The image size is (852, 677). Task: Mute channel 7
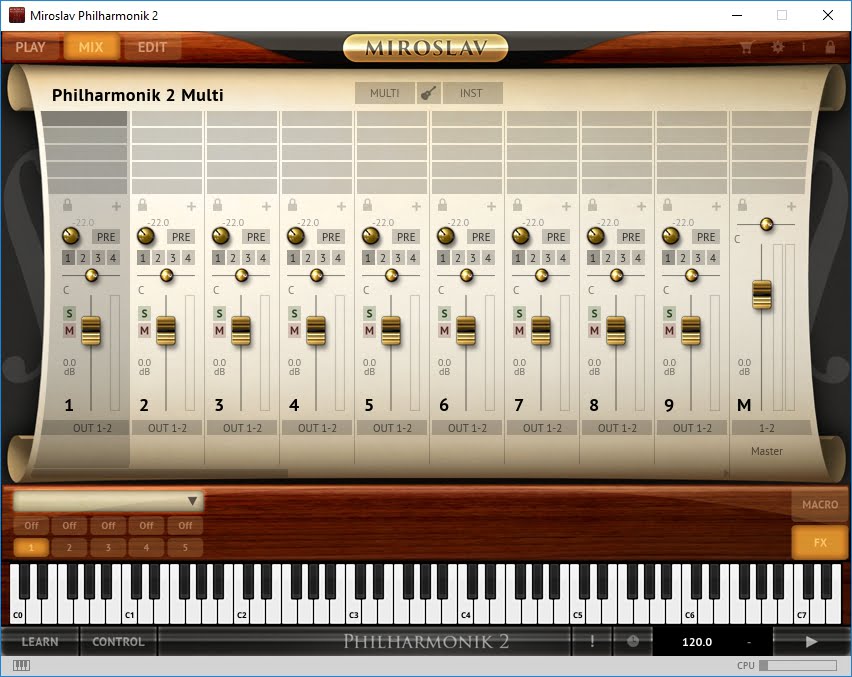pos(519,330)
